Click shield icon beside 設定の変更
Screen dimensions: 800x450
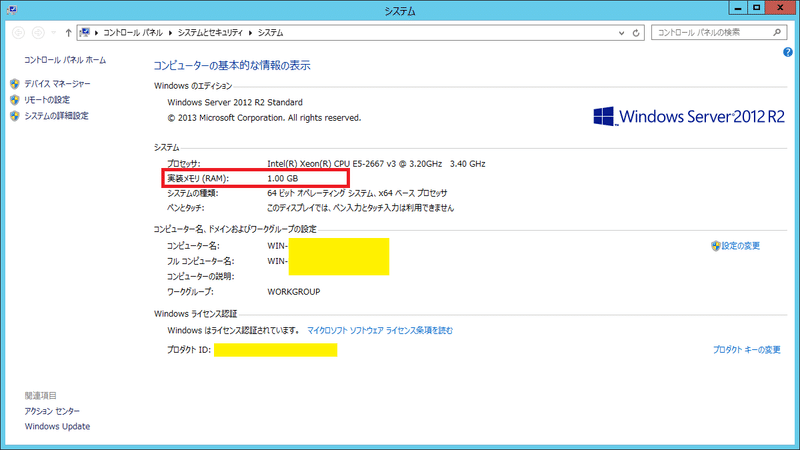coord(716,246)
